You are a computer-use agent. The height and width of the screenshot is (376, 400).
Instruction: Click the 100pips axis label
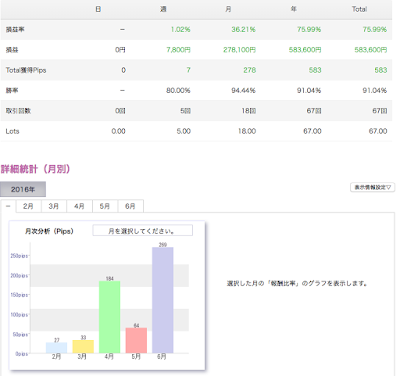point(19,315)
